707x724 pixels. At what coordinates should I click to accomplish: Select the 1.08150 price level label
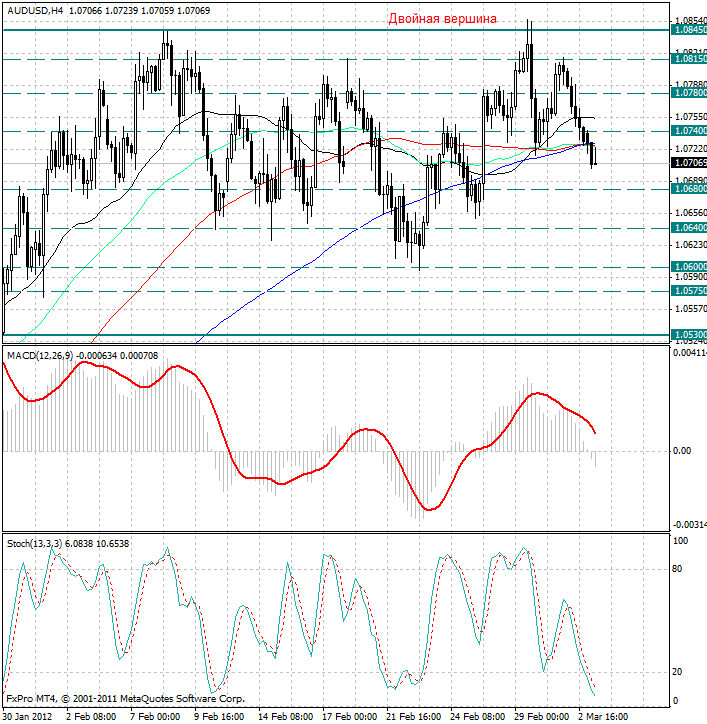point(690,59)
